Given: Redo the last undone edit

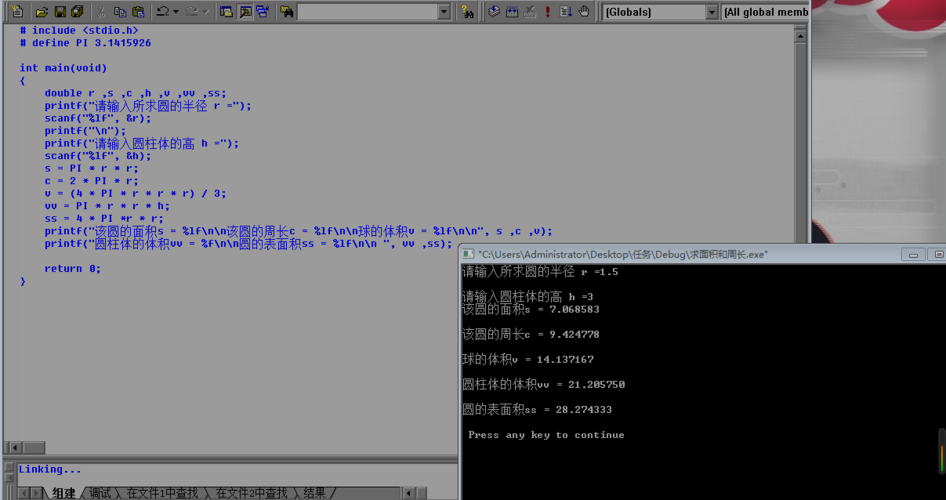Looking at the screenshot, I should point(192,11).
